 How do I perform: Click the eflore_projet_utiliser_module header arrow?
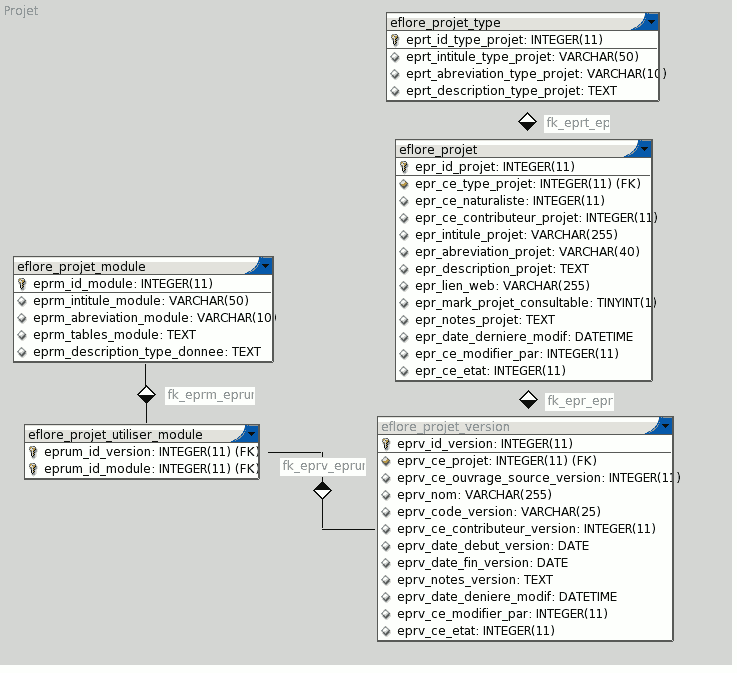251,434
